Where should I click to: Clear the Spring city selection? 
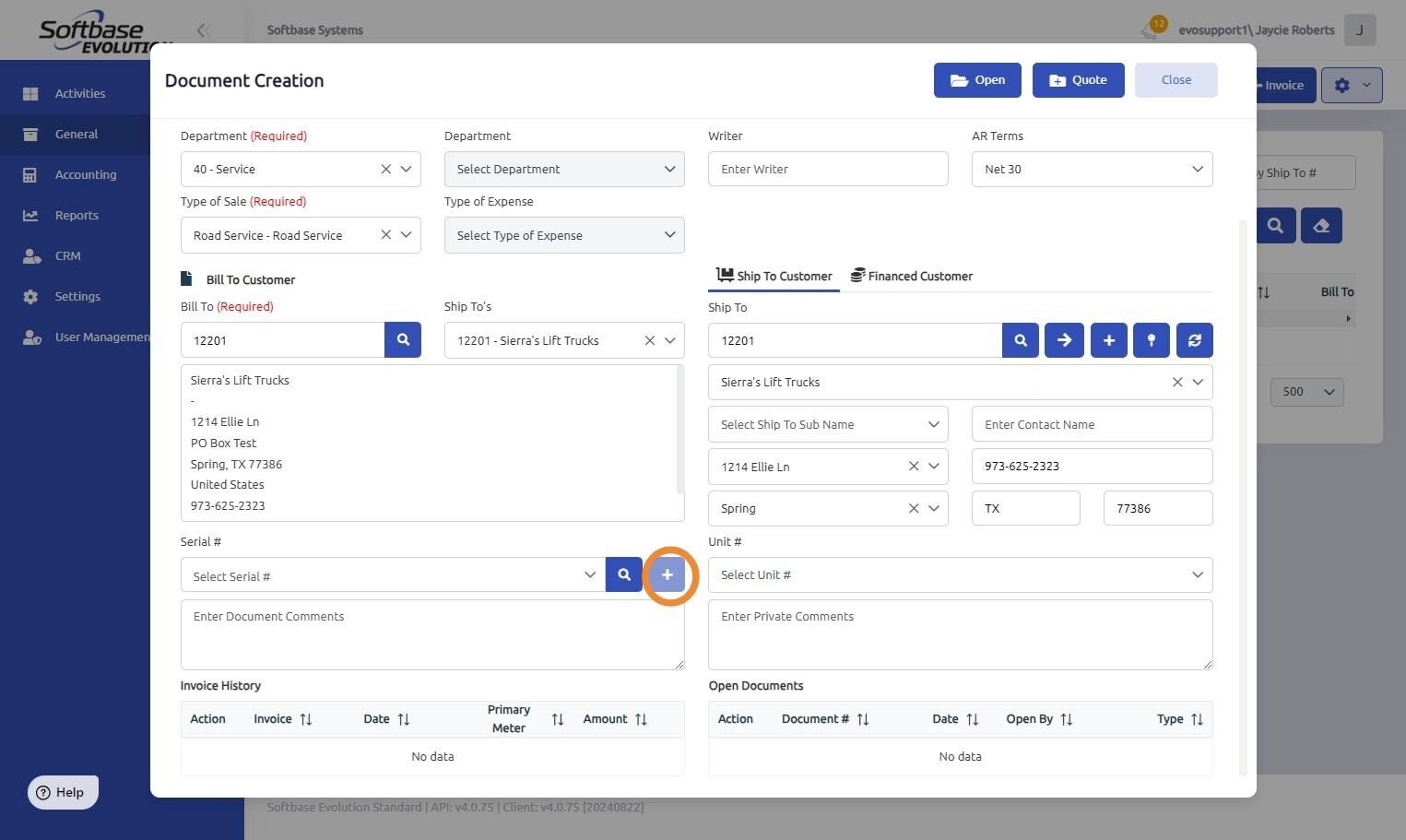914,508
